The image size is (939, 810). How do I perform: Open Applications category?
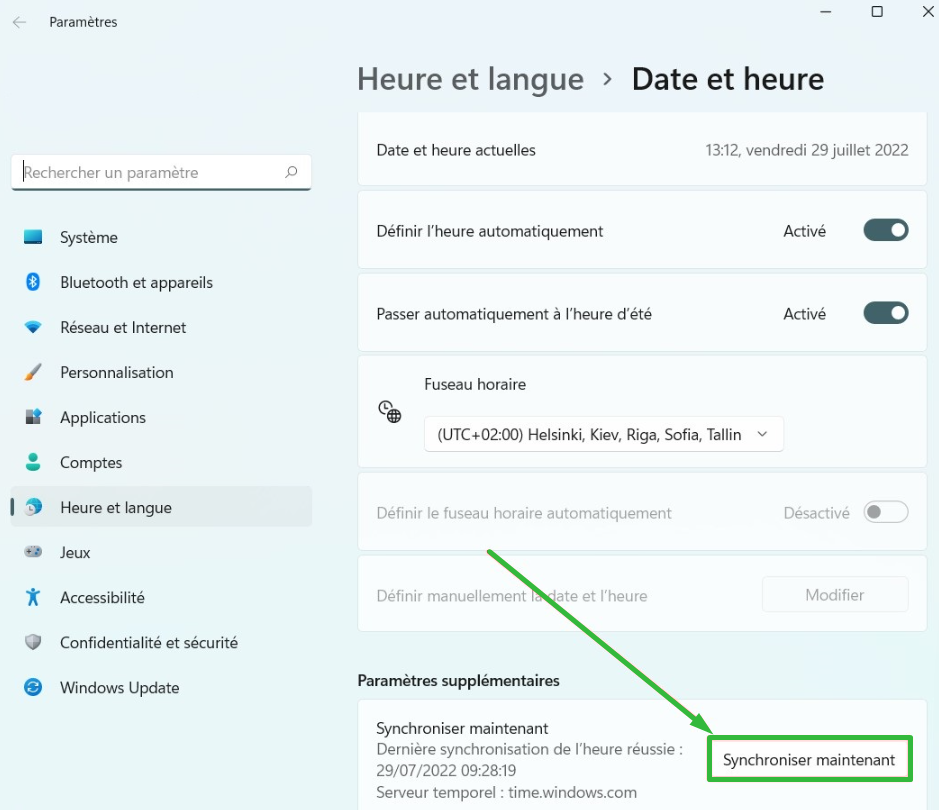[161, 417]
